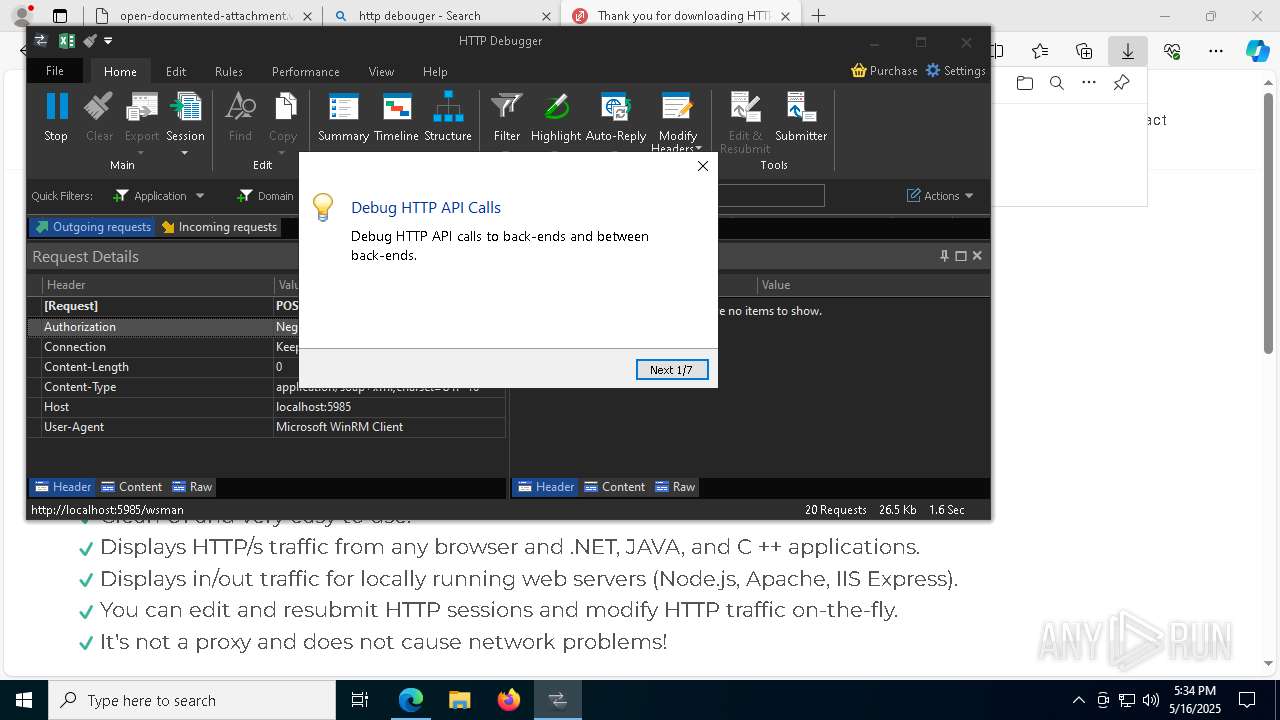Click the Find tool icon
Screen dimensions: 1280x720
click(240, 116)
